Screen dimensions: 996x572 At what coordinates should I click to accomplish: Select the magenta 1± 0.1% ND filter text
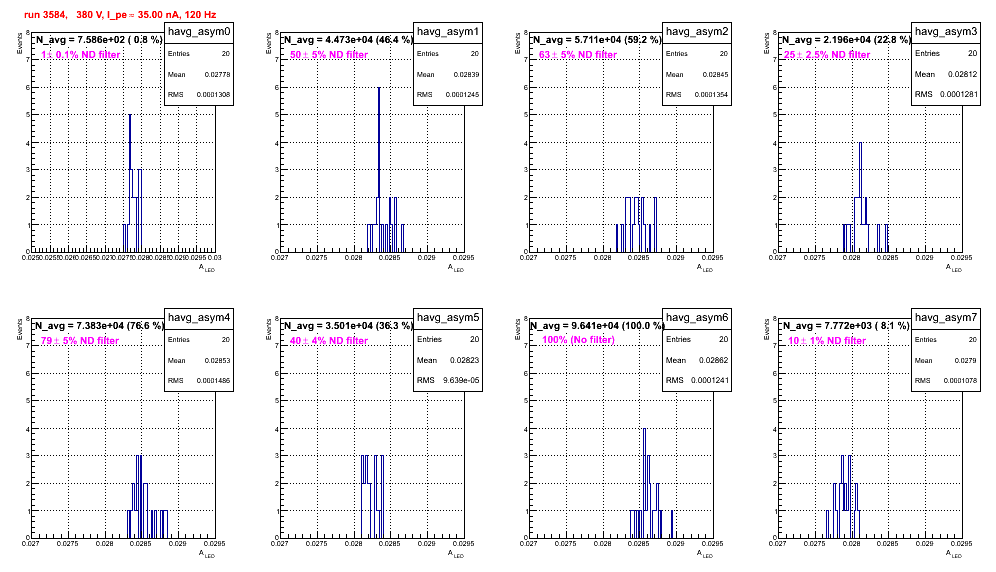click(x=81, y=55)
